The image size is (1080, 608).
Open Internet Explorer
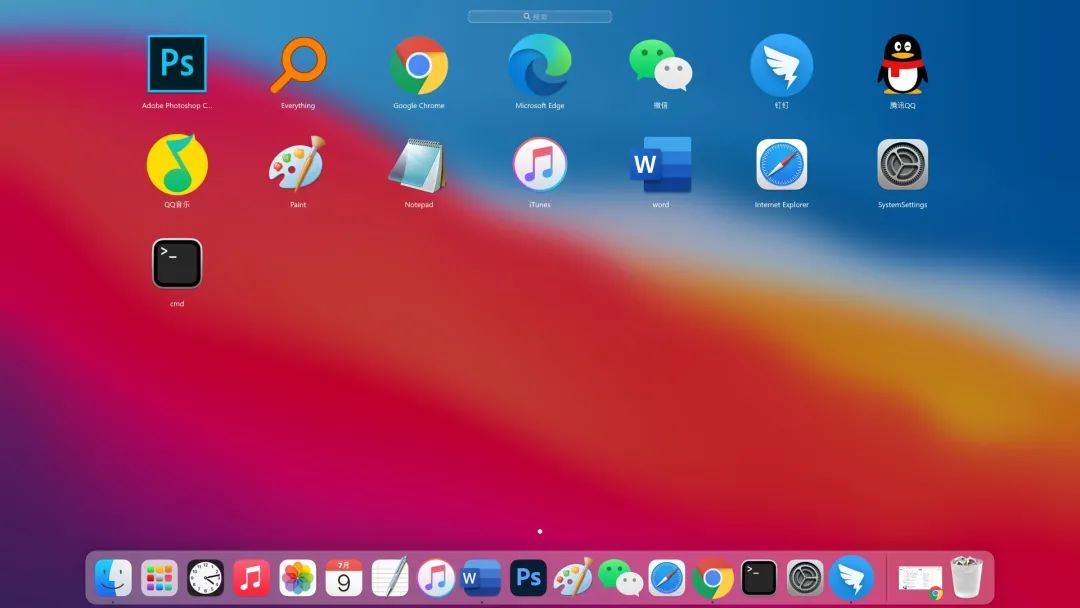coord(781,165)
